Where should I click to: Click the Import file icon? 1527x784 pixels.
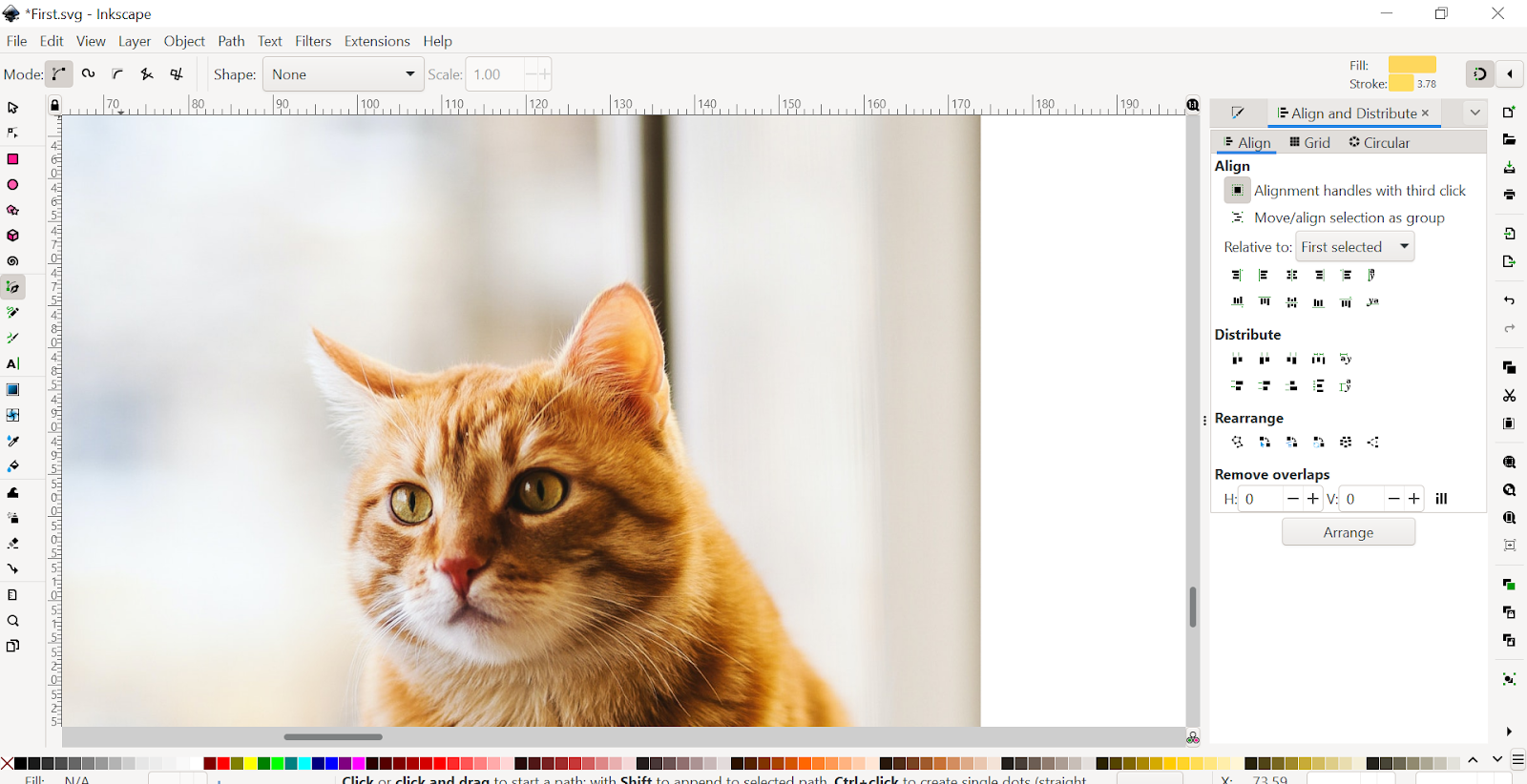click(x=1509, y=234)
